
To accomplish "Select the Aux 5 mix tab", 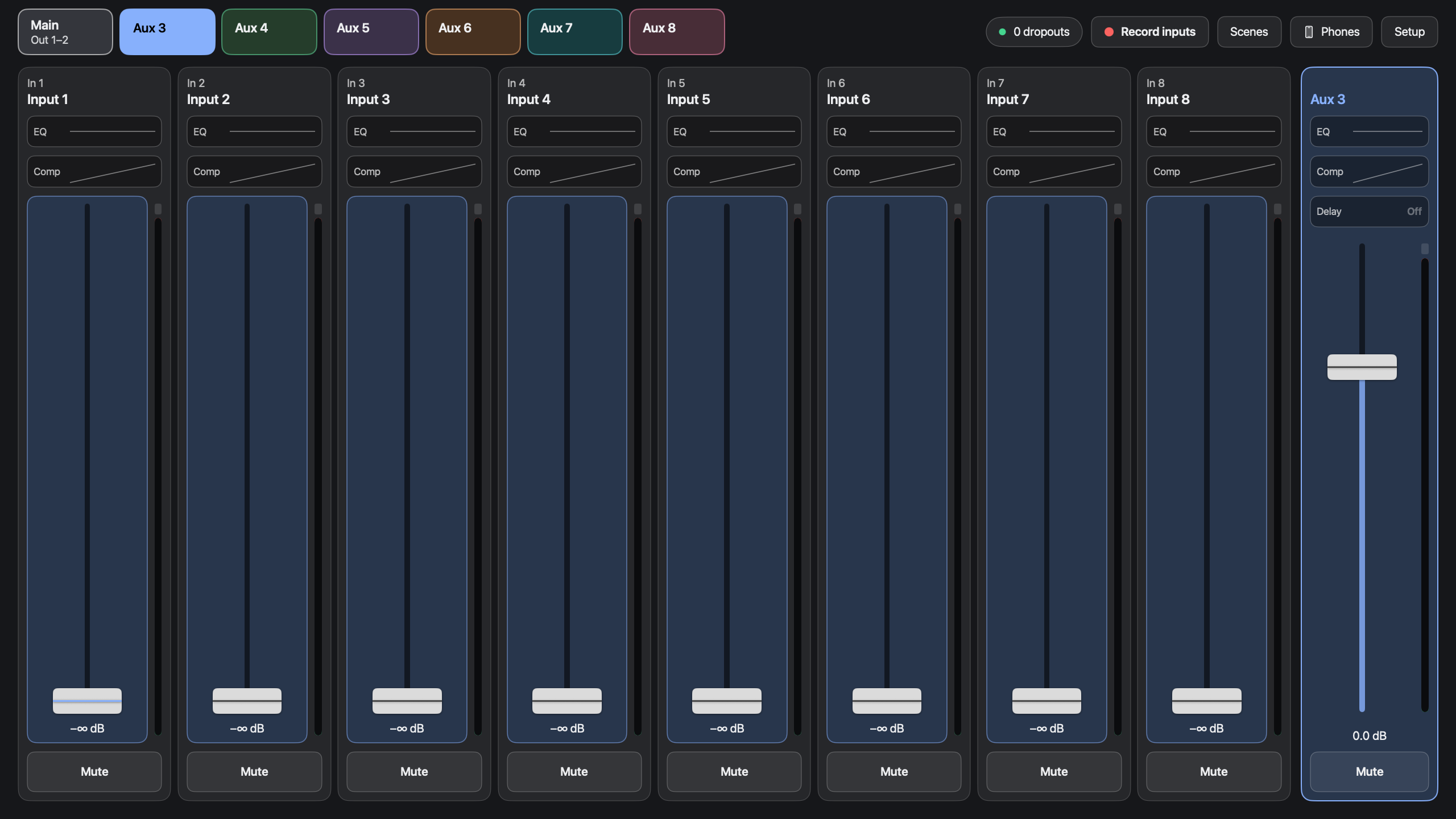I will (x=371, y=32).
